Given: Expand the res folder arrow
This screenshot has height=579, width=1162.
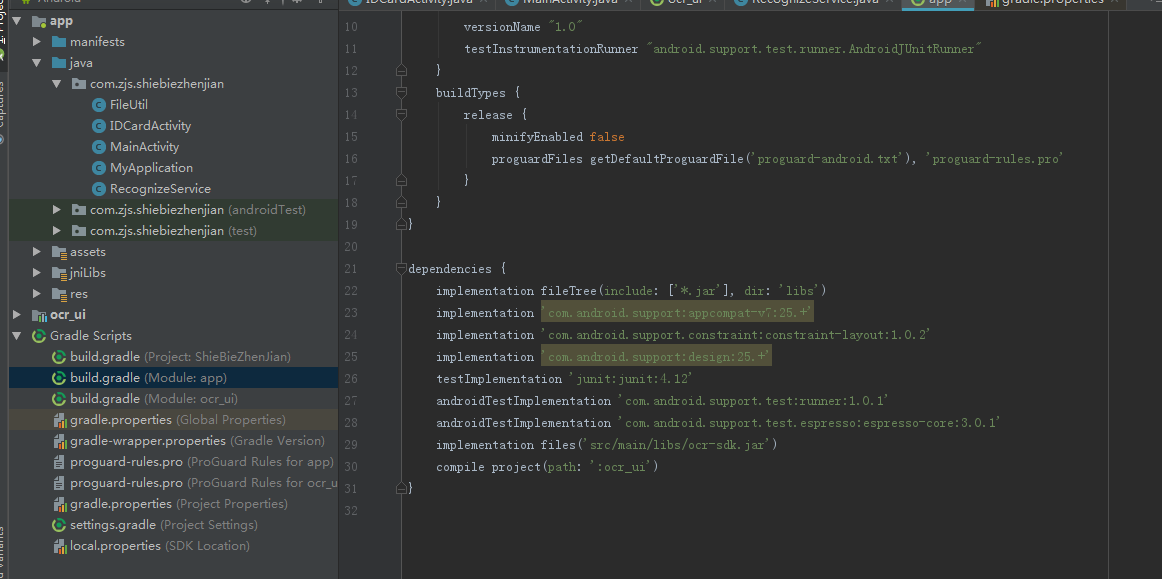Looking at the screenshot, I should (x=36, y=294).
